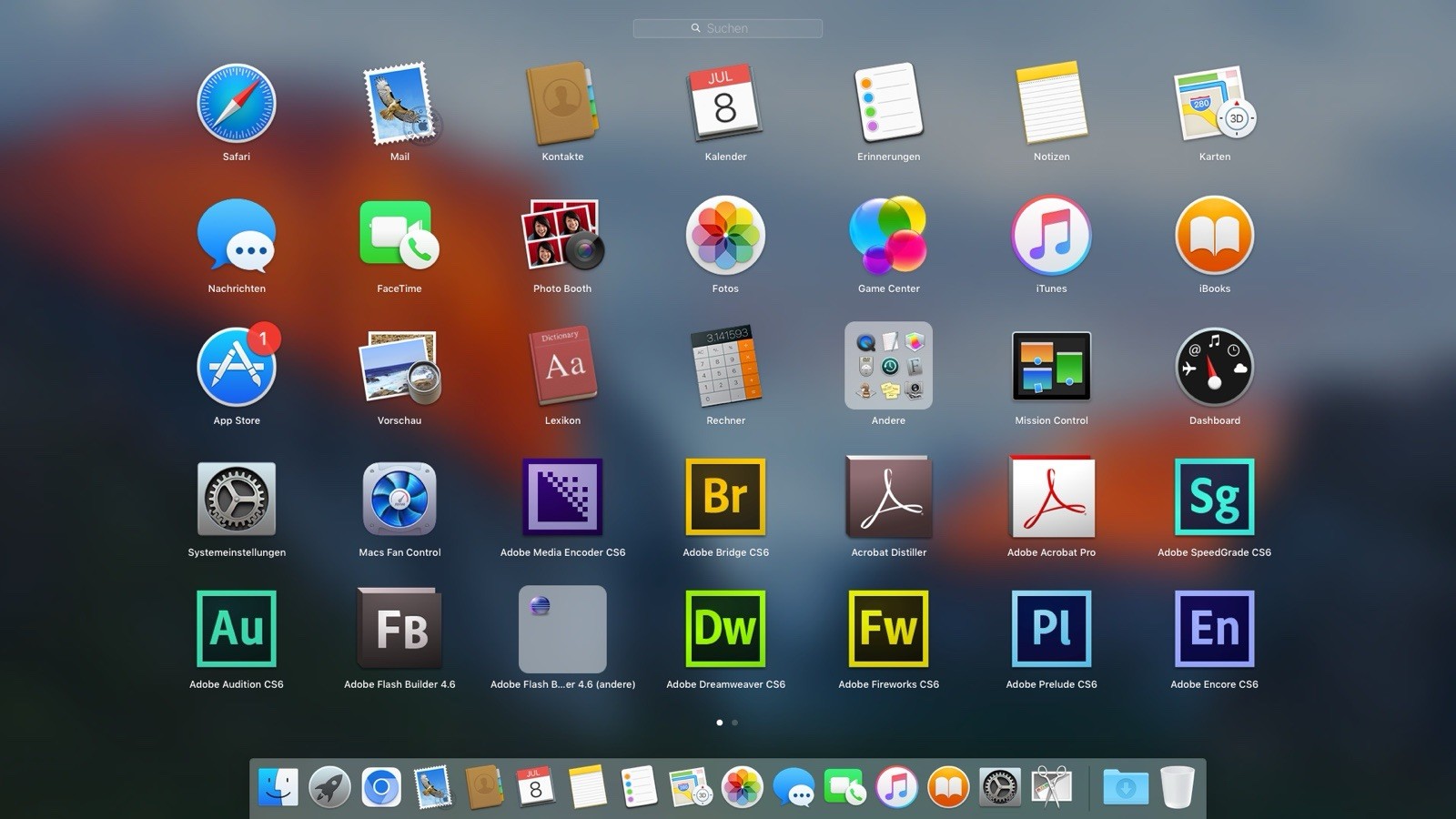Open Calendar in the Dock
The width and height of the screenshot is (1456, 819).
535,787
